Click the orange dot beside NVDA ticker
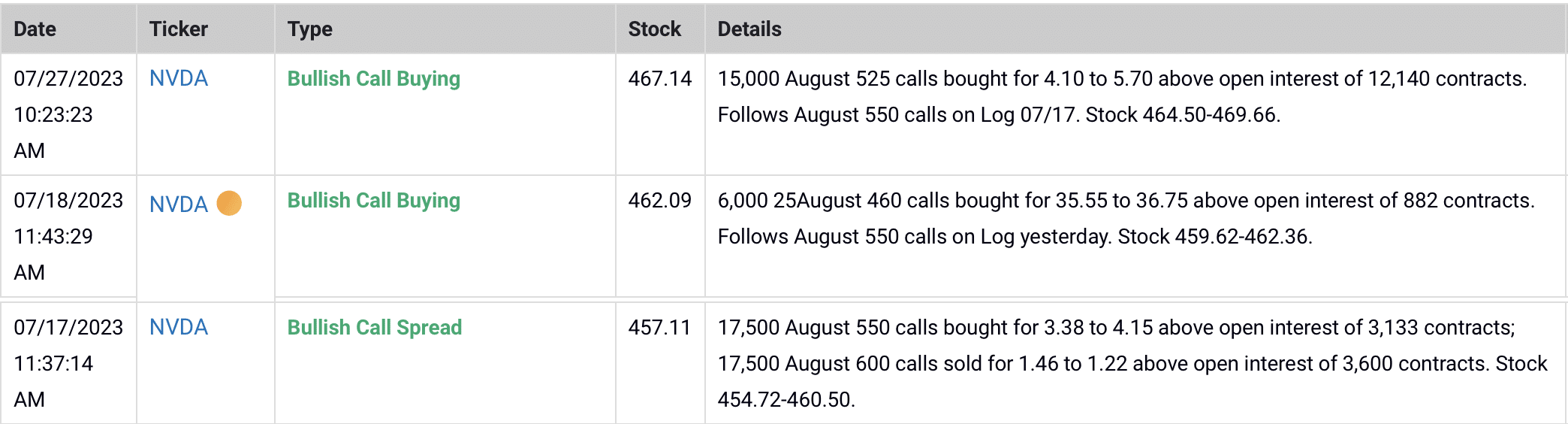 point(229,203)
